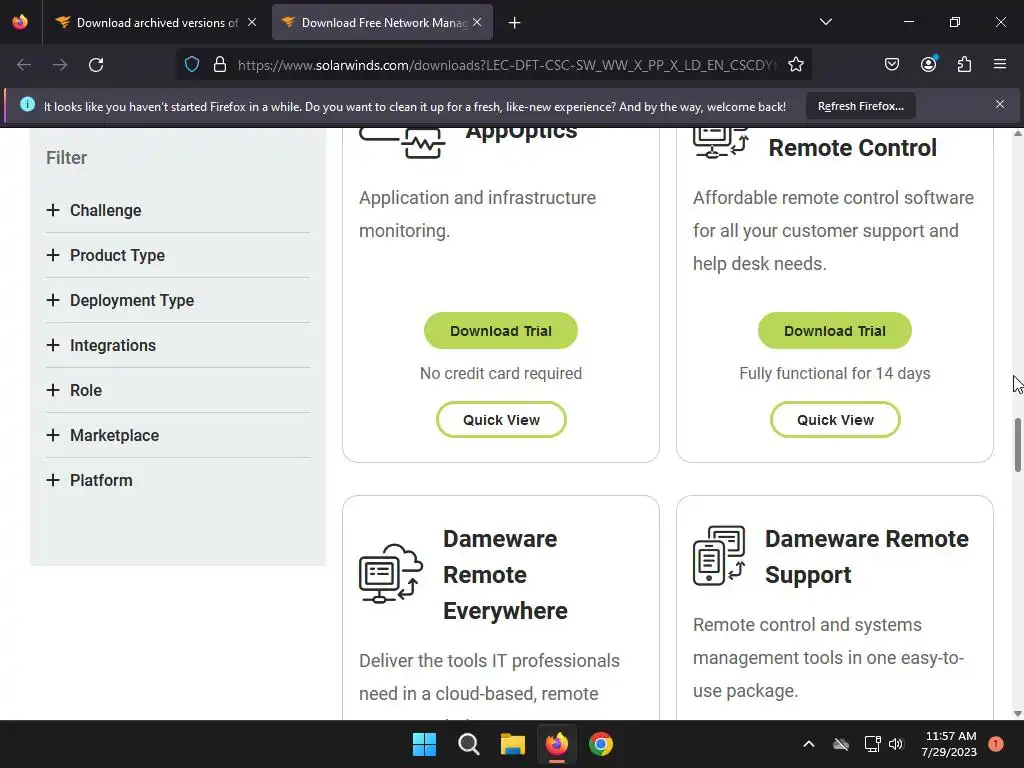
Task: Open a new tab with plus button
Action: click(x=514, y=23)
